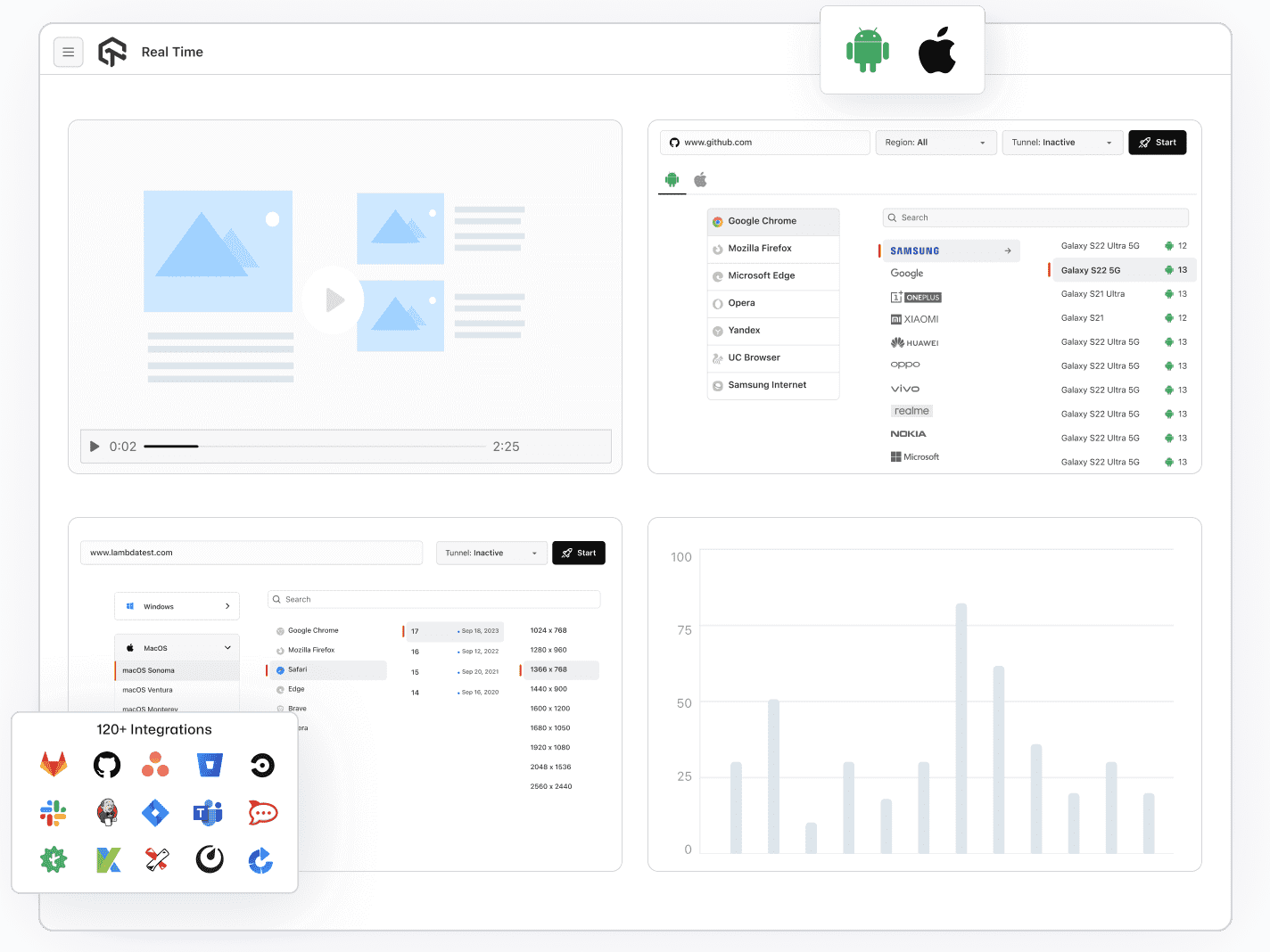The image size is (1270, 952).
Task: Play the video with the center play button
Action: 333,300
